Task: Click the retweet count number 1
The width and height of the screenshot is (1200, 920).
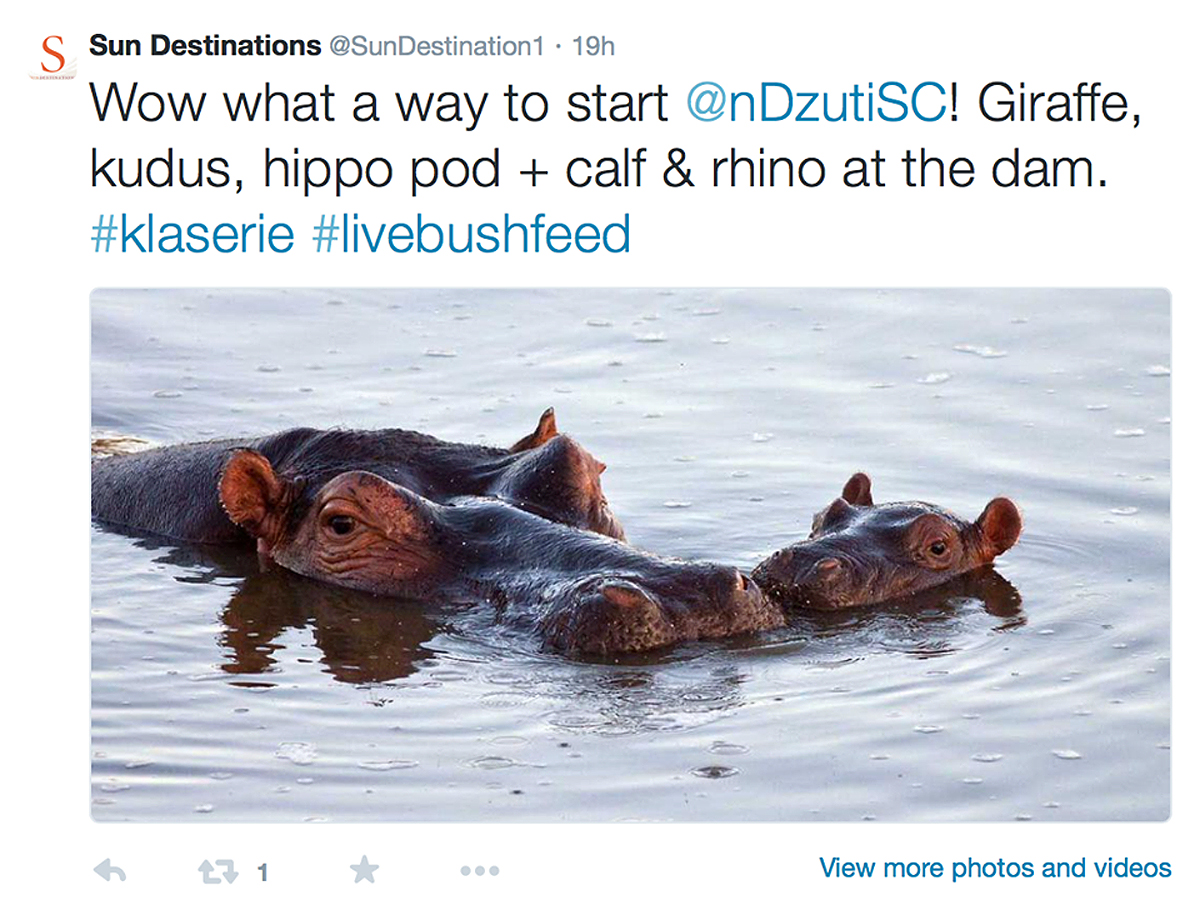Action: (x=262, y=873)
